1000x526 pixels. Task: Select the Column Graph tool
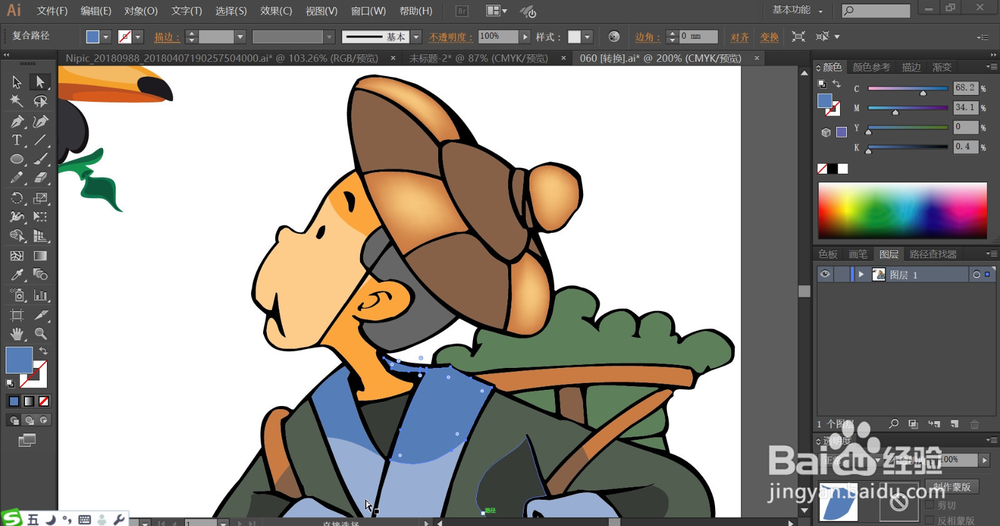tap(40, 295)
